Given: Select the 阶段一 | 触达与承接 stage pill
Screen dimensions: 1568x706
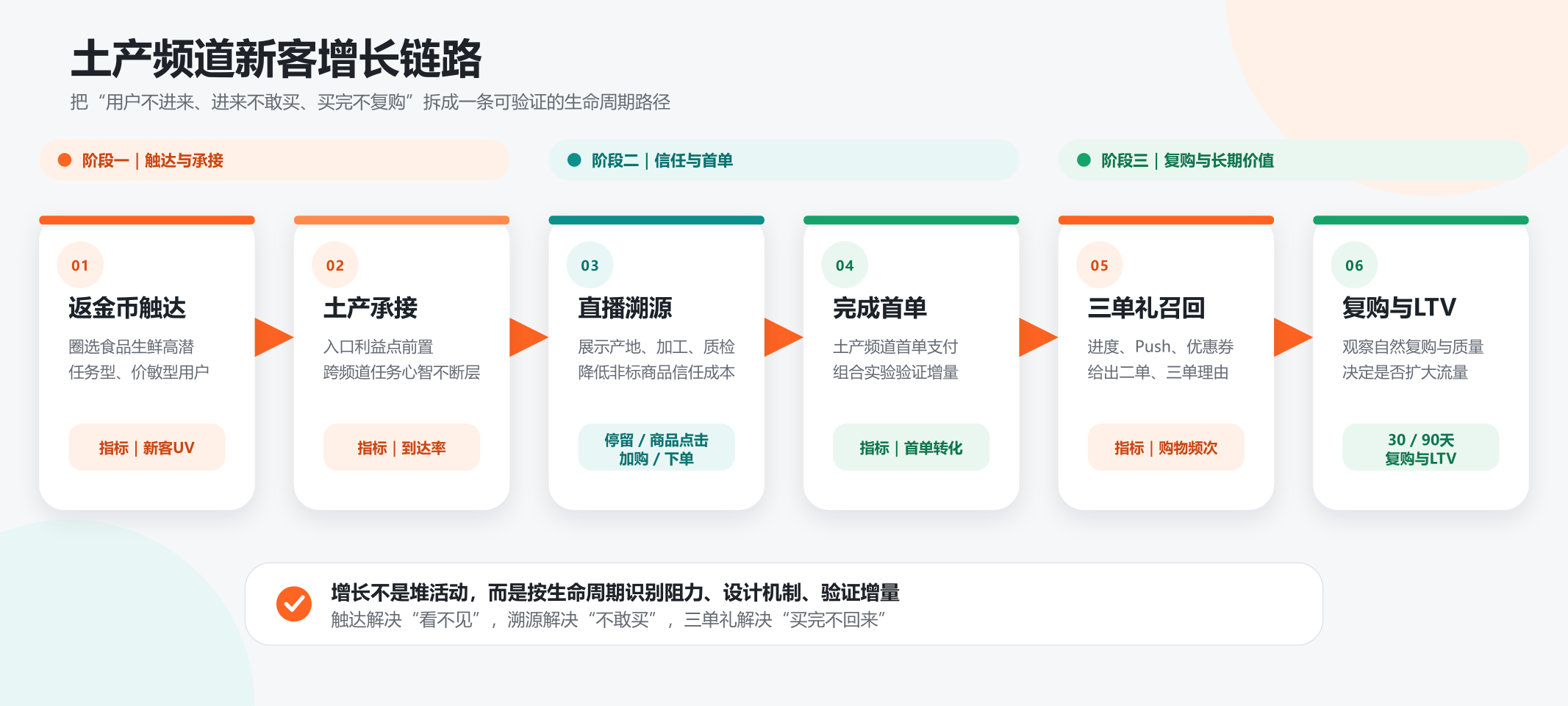Looking at the screenshot, I should [x=274, y=160].
